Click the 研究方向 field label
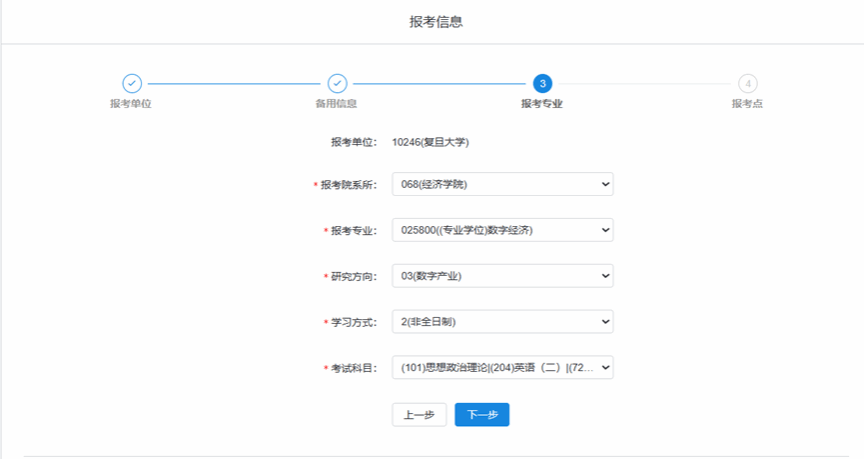Viewport: 864px width, 459px height. 353,277
